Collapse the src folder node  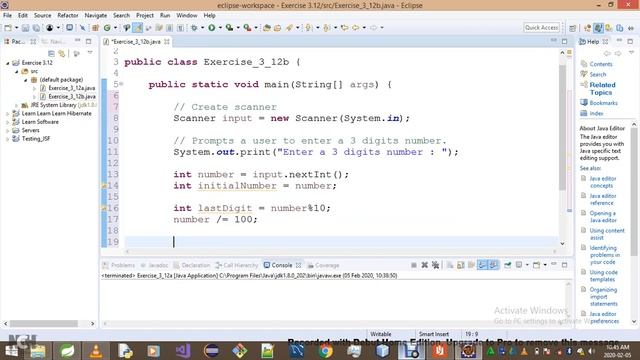[16, 71]
